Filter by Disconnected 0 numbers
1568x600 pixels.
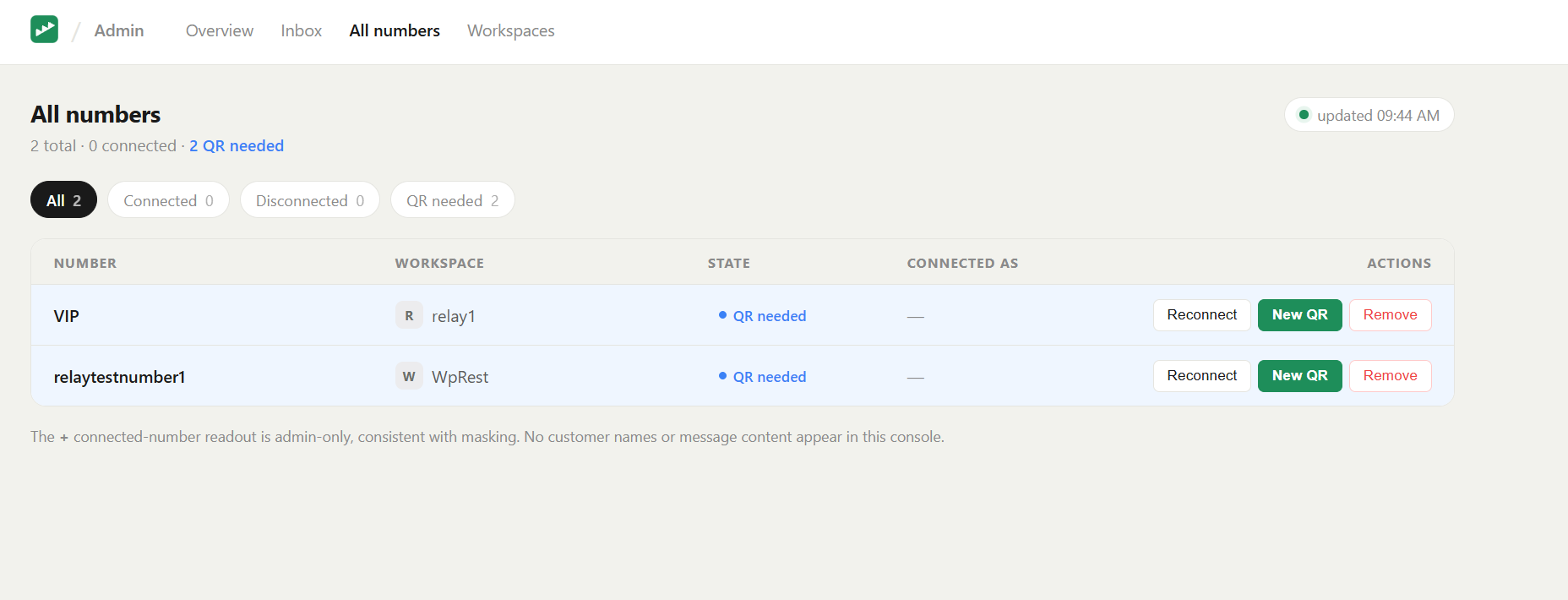310,200
